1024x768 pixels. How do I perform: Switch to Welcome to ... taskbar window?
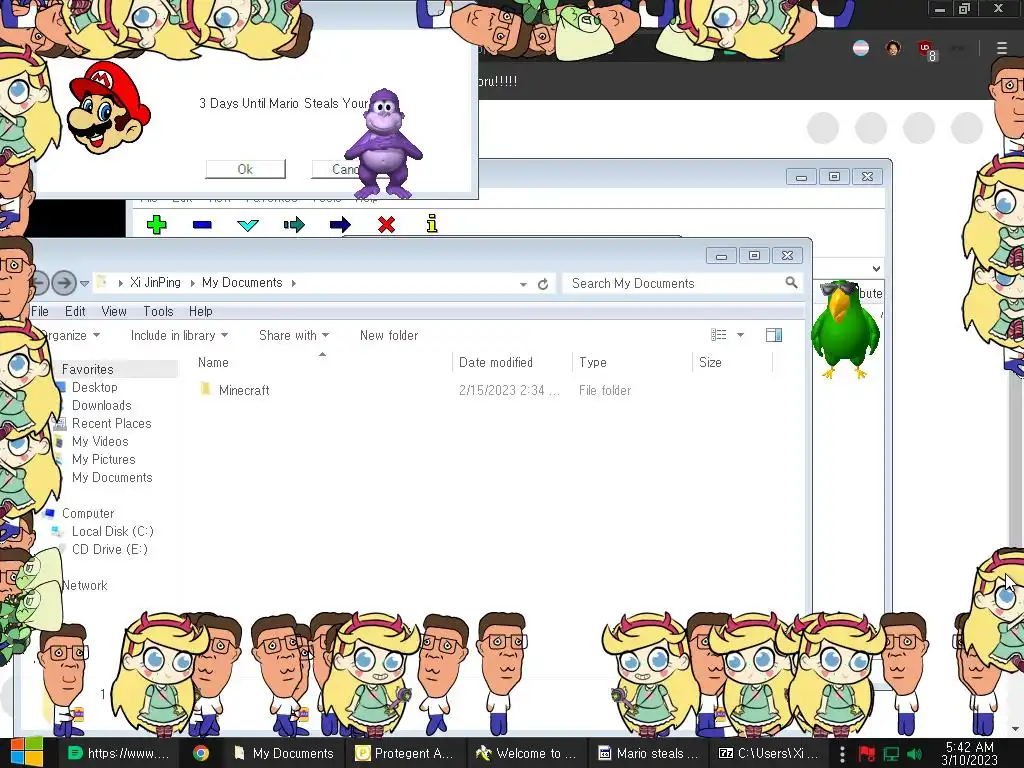(526, 753)
